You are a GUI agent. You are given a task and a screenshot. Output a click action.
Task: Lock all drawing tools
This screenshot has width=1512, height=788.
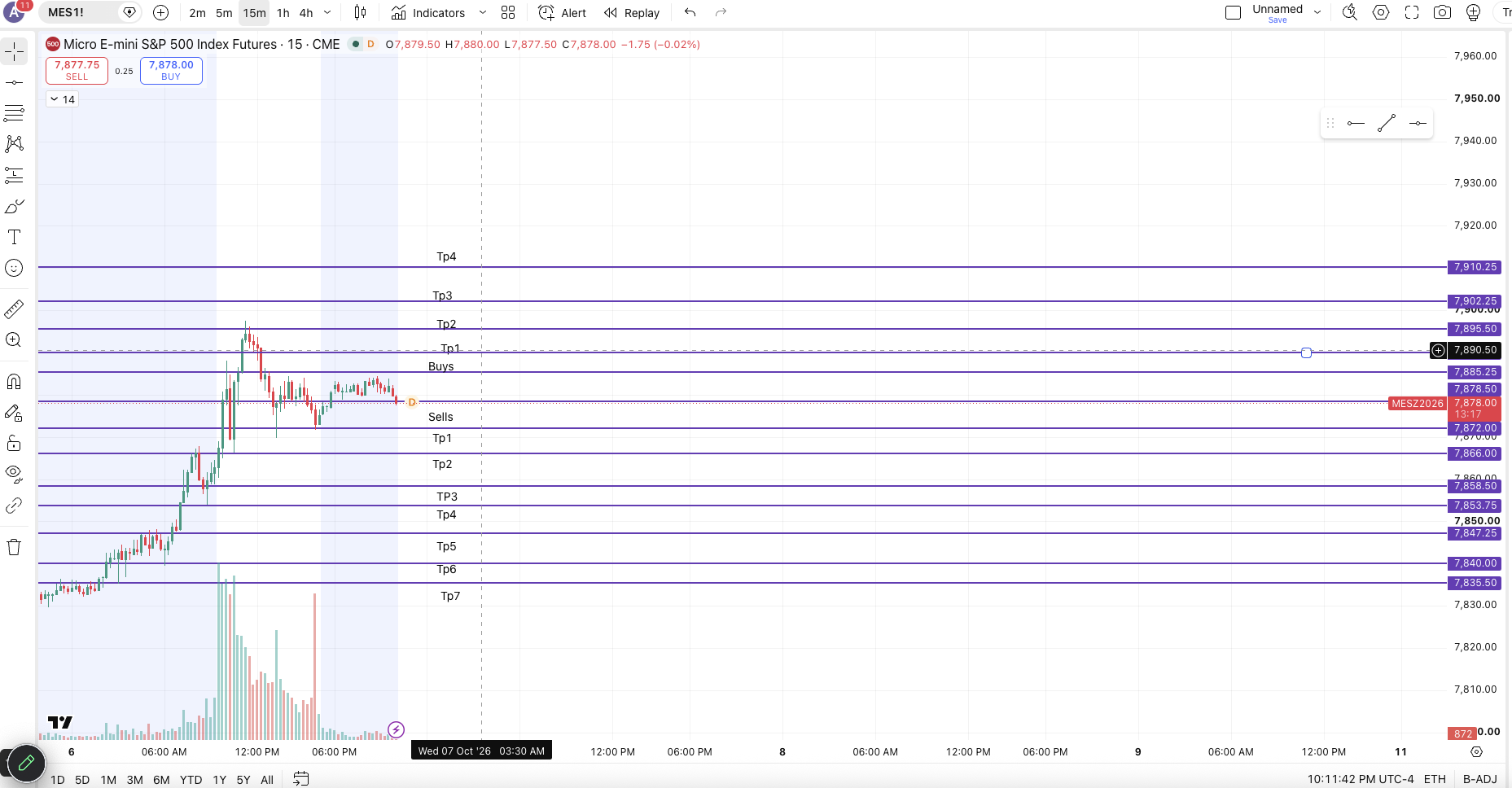click(15, 443)
